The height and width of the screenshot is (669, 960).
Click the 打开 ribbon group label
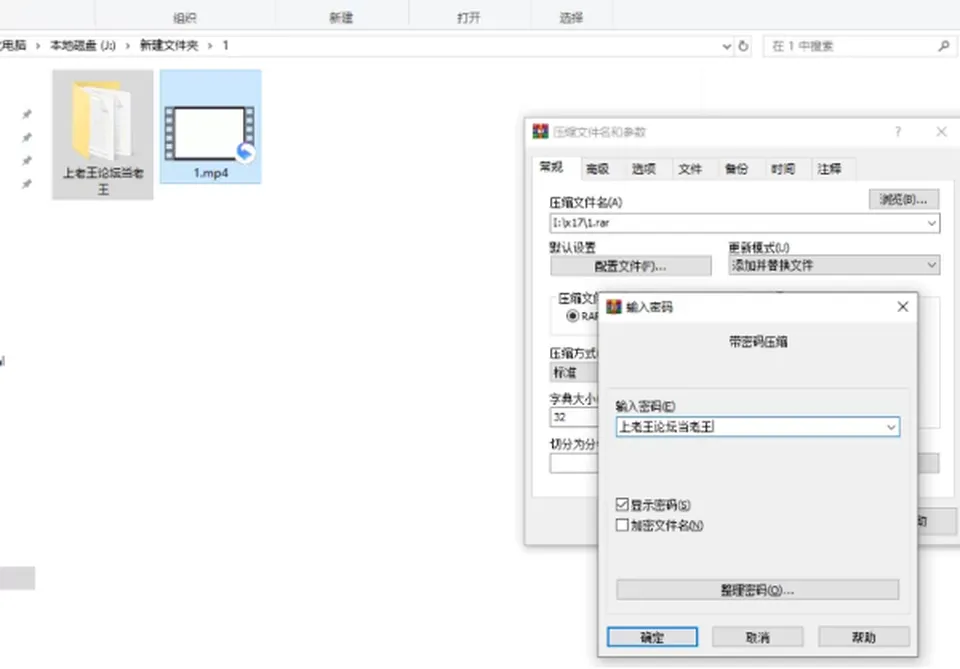click(x=468, y=18)
